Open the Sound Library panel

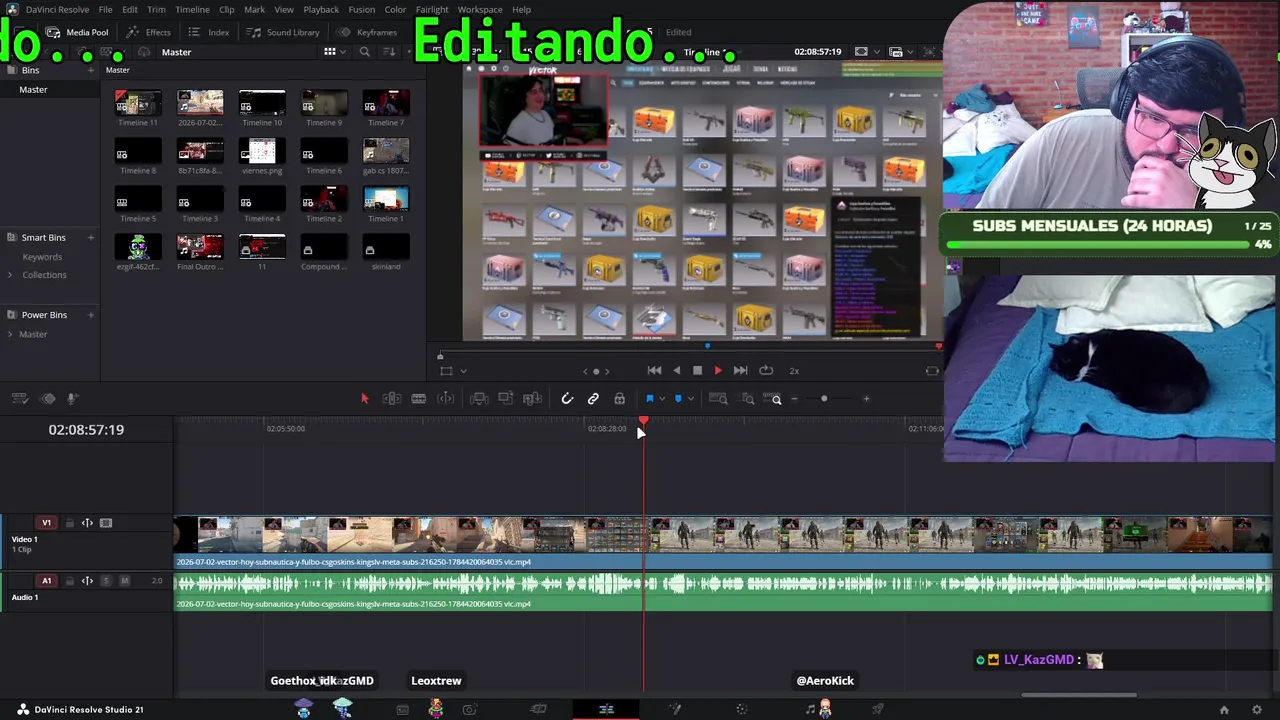[x=284, y=32]
